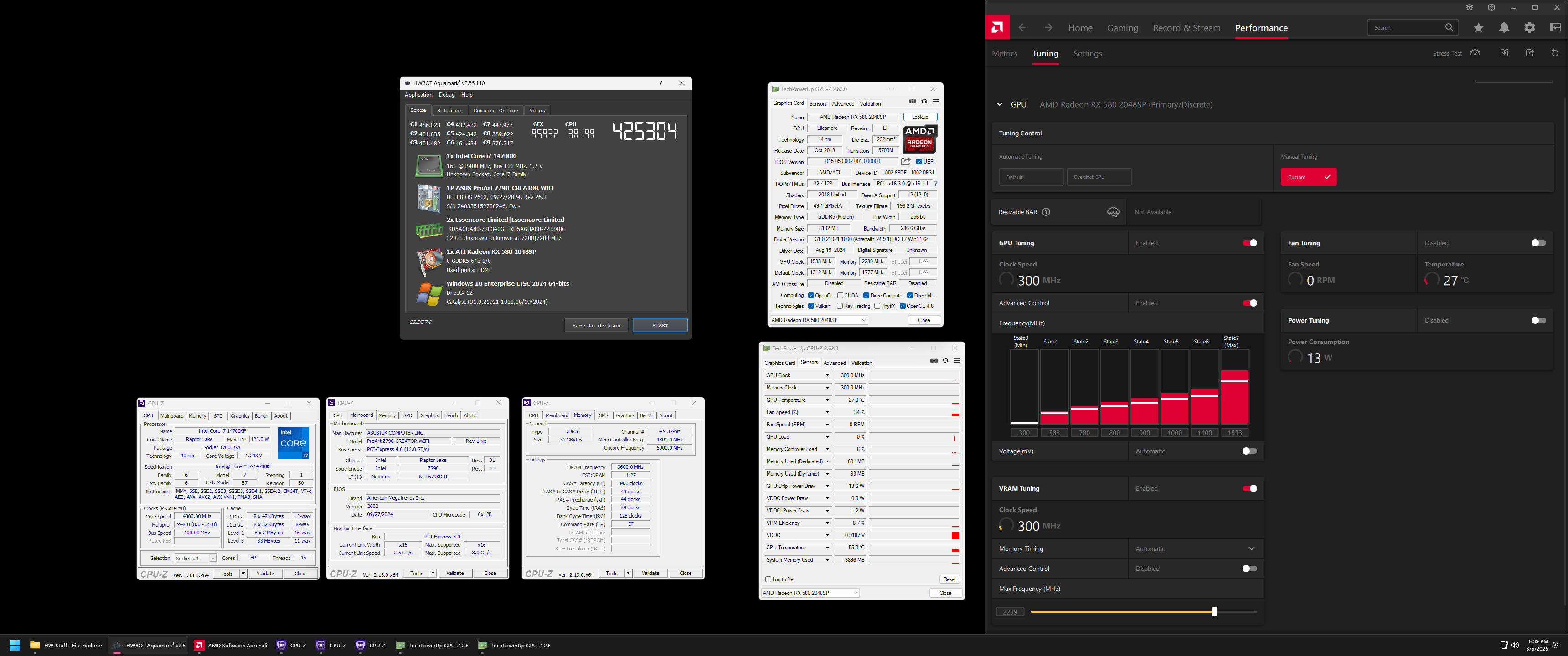
Task: Open File Explorer HW-Stuff taskbar item
Action: click(x=67, y=645)
